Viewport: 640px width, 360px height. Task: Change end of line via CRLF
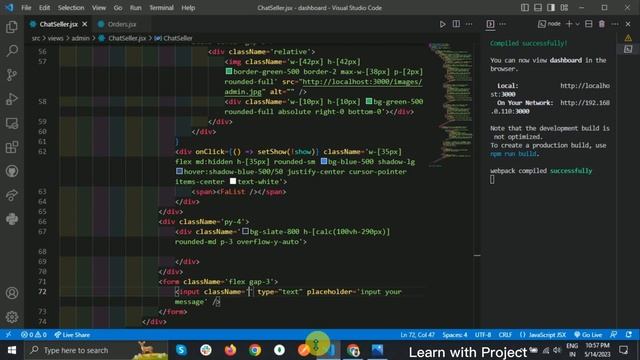505,335
